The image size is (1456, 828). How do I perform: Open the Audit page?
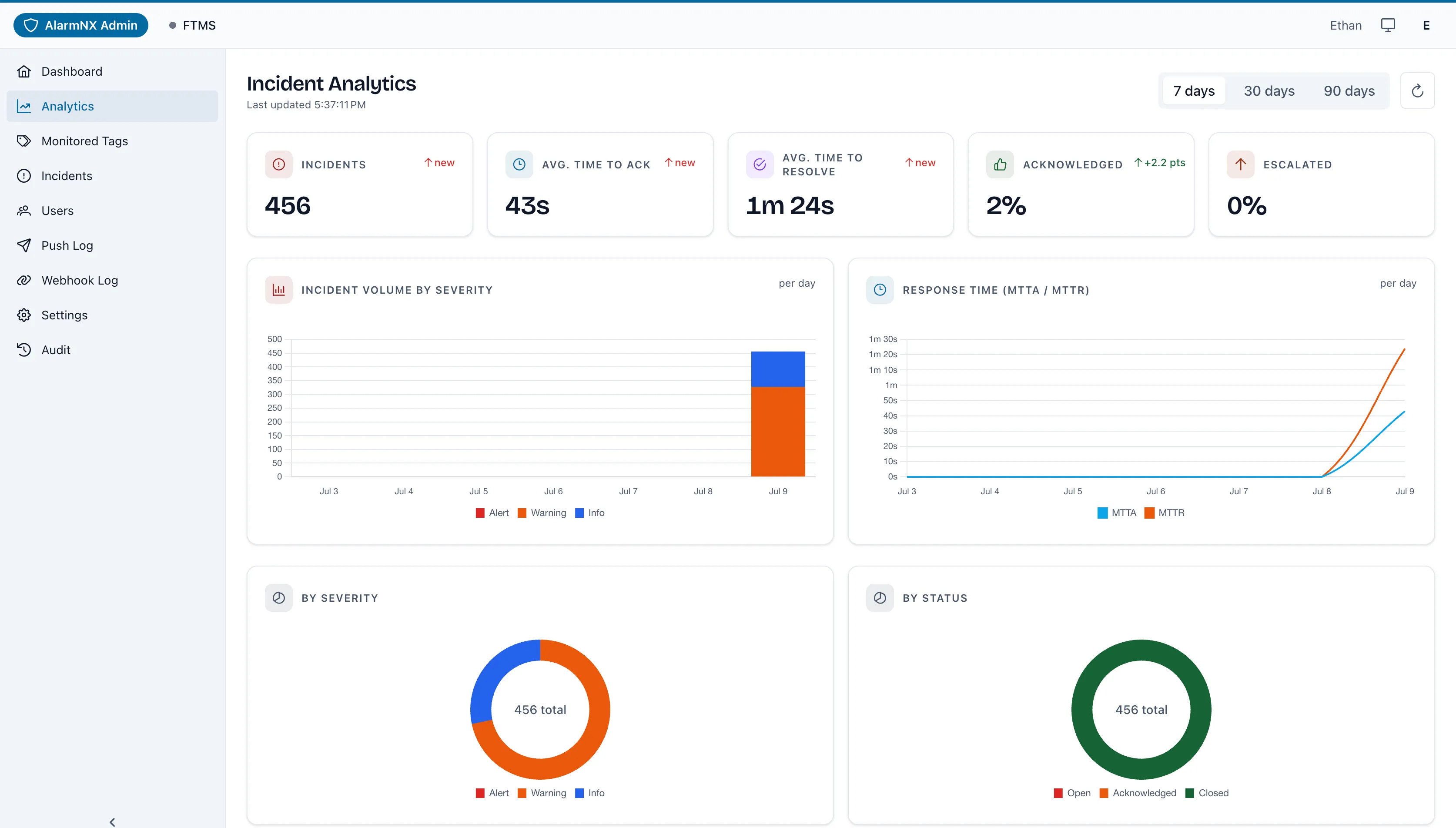click(112, 350)
